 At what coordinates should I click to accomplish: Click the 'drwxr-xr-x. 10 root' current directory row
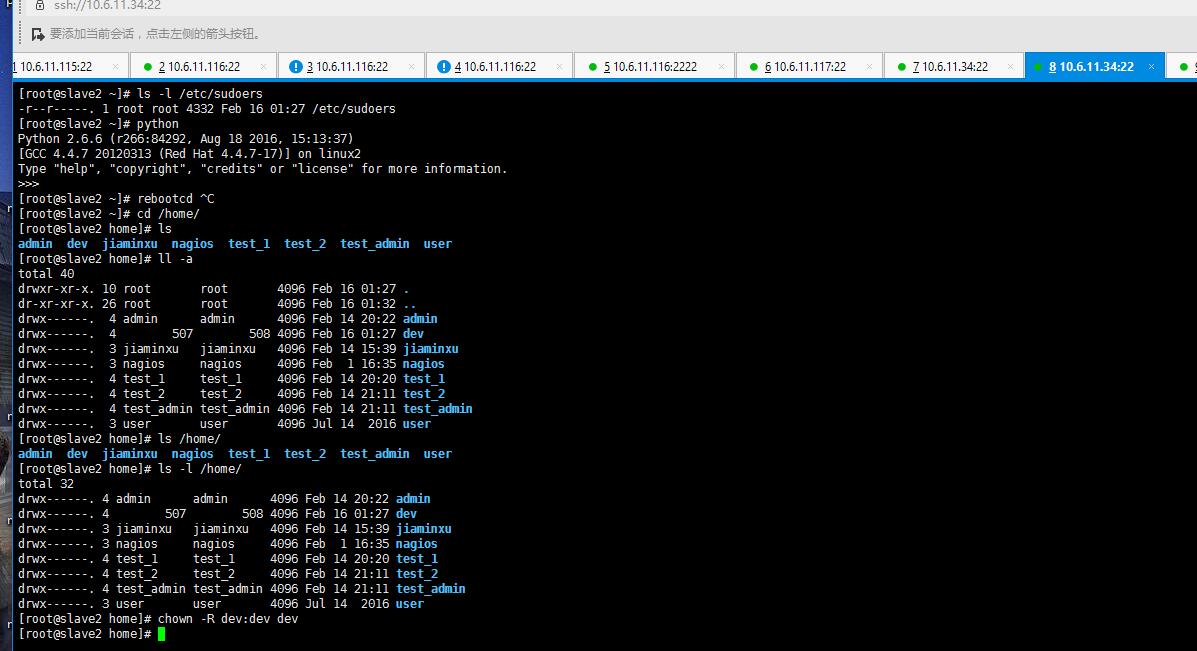[x=214, y=288]
